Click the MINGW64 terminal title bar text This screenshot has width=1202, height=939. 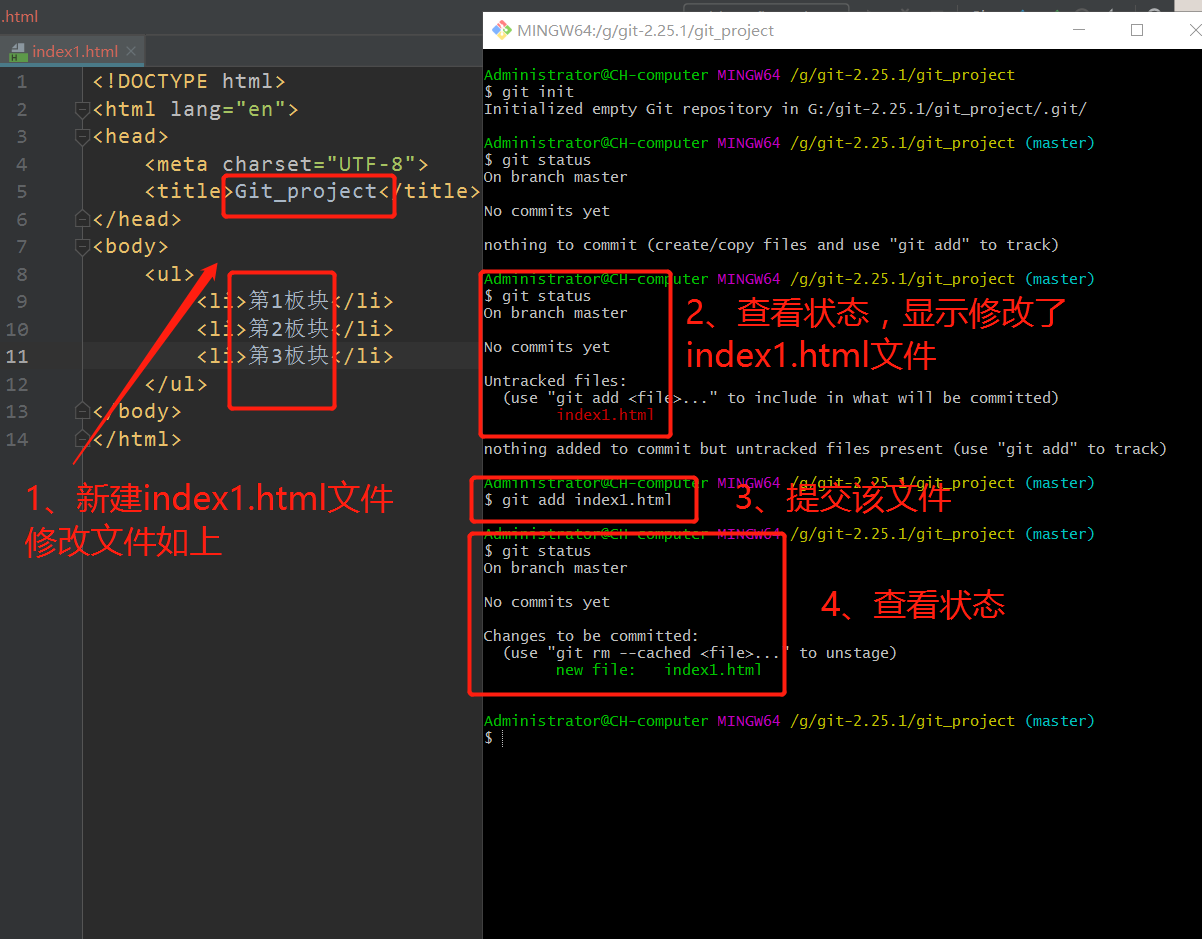pos(646,30)
